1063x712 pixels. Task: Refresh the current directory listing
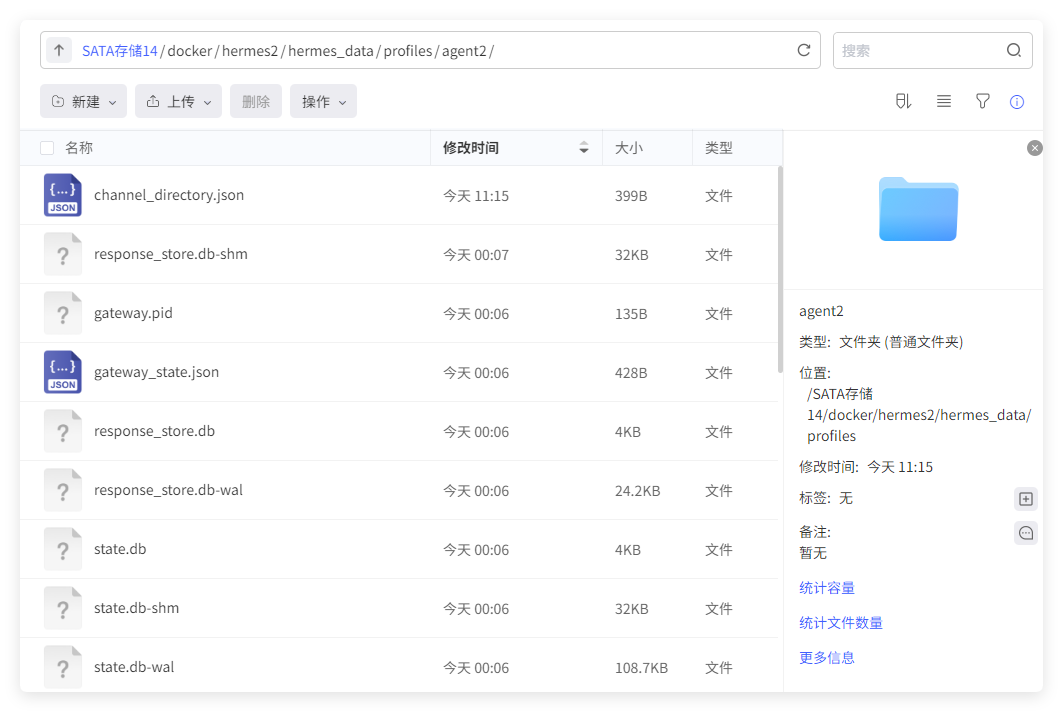pyautogui.click(x=803, y=50)
